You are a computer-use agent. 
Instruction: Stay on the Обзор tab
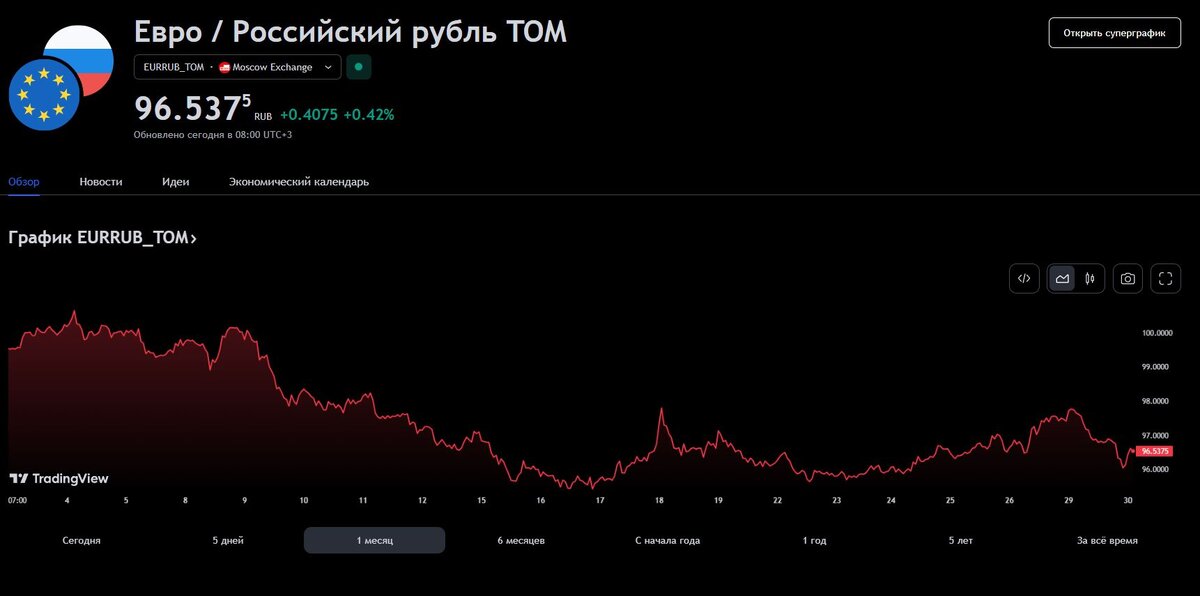point(23,182)
